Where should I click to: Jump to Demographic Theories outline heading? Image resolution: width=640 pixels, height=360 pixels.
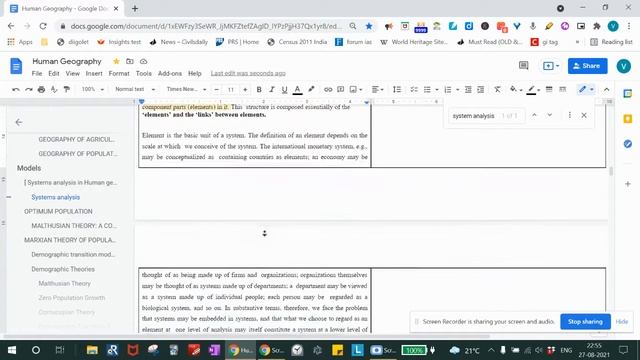(x=63, y=269)
